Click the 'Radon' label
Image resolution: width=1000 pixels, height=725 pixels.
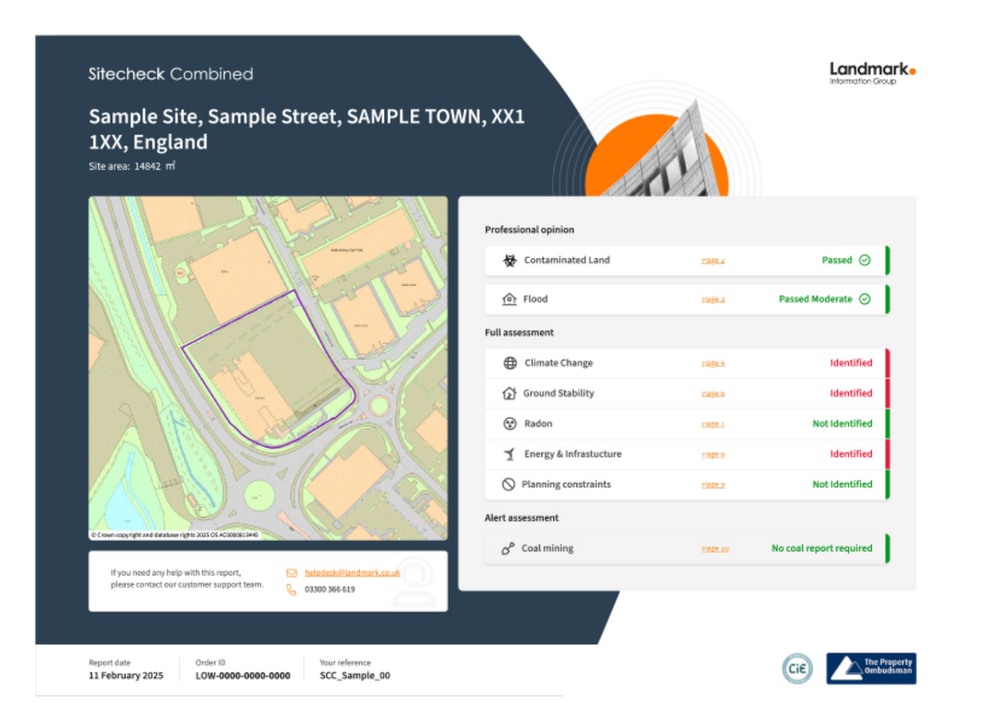(538, 423)
